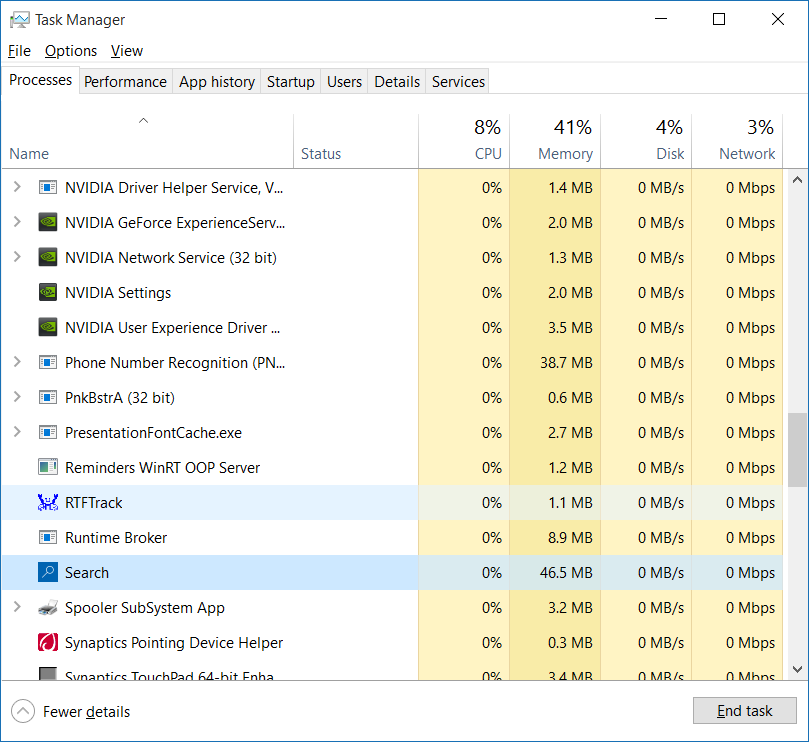Select the Runtime Broker process name
Image resolution: width=809 pixels, height=742 pixels.
[x=116, y=538]
